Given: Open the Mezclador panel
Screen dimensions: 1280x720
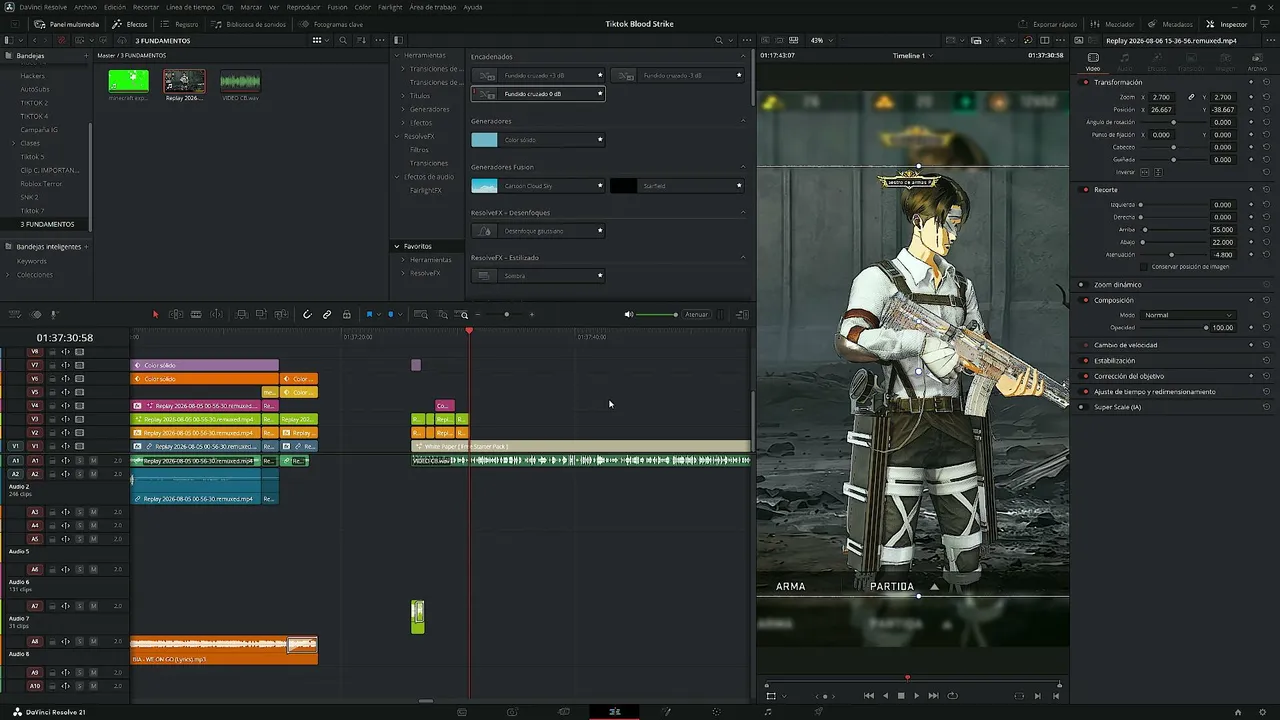Looking at the screenshot, I should [1112, 24].
